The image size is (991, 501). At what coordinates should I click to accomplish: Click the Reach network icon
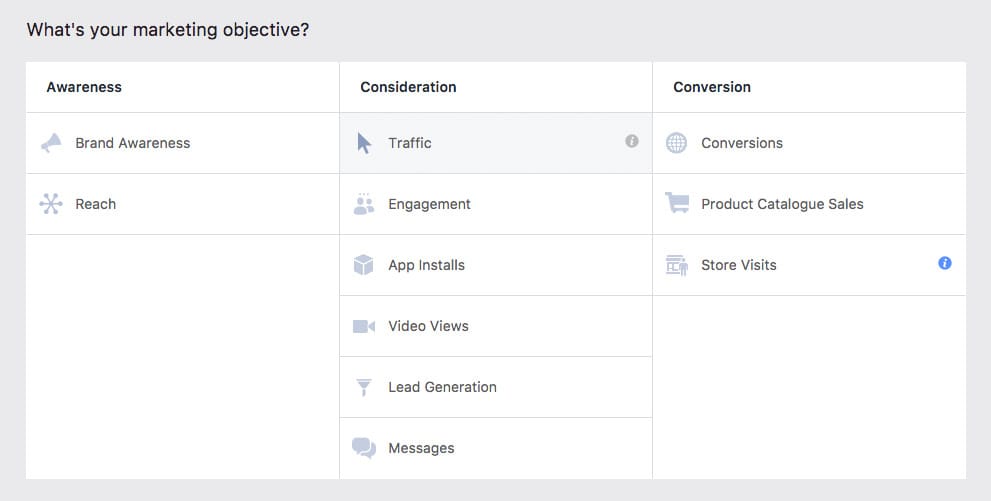coord(51,204)
